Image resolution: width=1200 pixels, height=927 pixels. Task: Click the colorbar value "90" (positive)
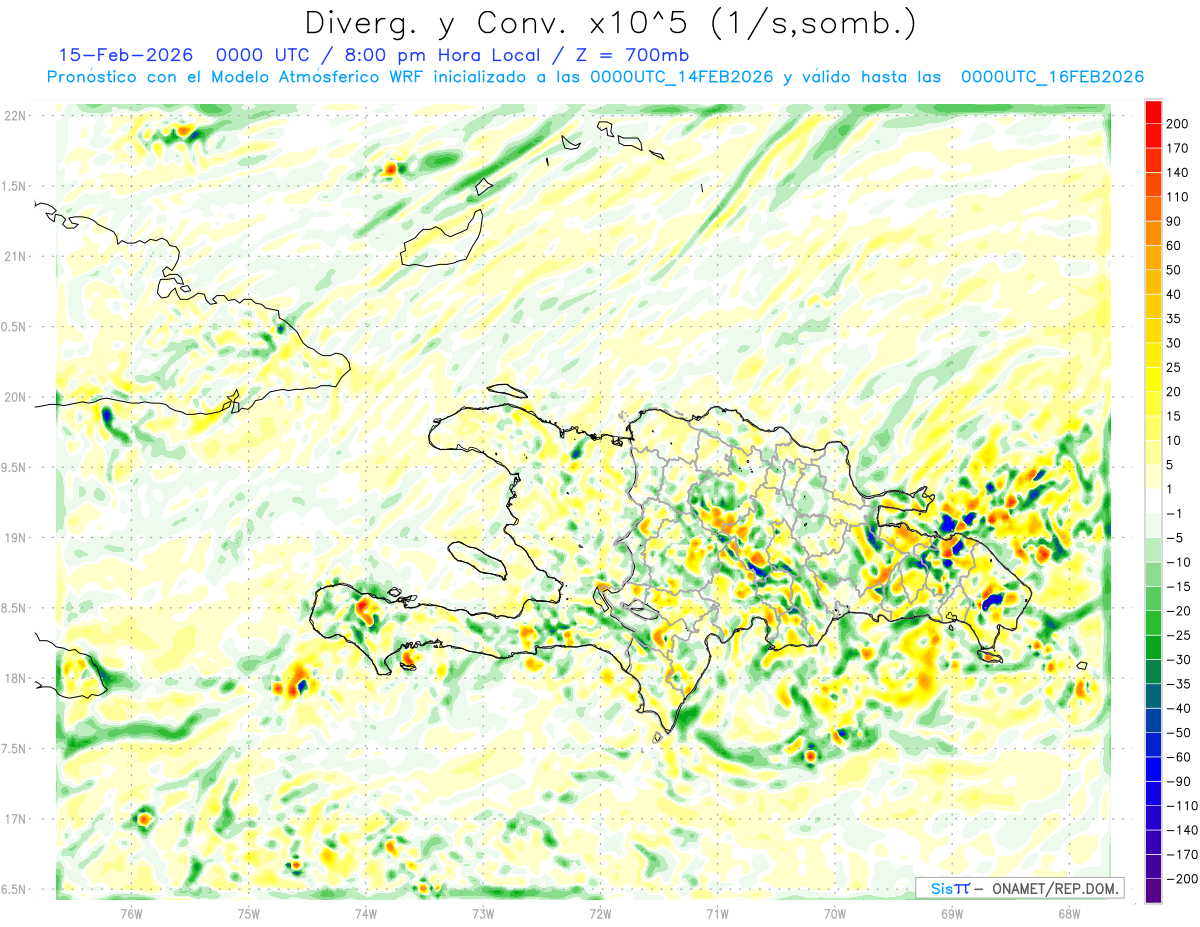point(1174,221)
